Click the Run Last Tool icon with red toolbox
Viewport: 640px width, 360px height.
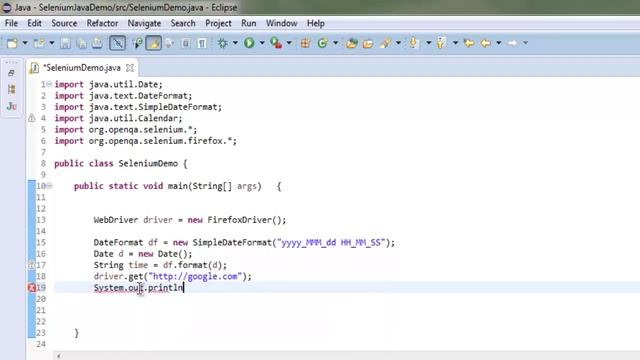tap(276, 43)
